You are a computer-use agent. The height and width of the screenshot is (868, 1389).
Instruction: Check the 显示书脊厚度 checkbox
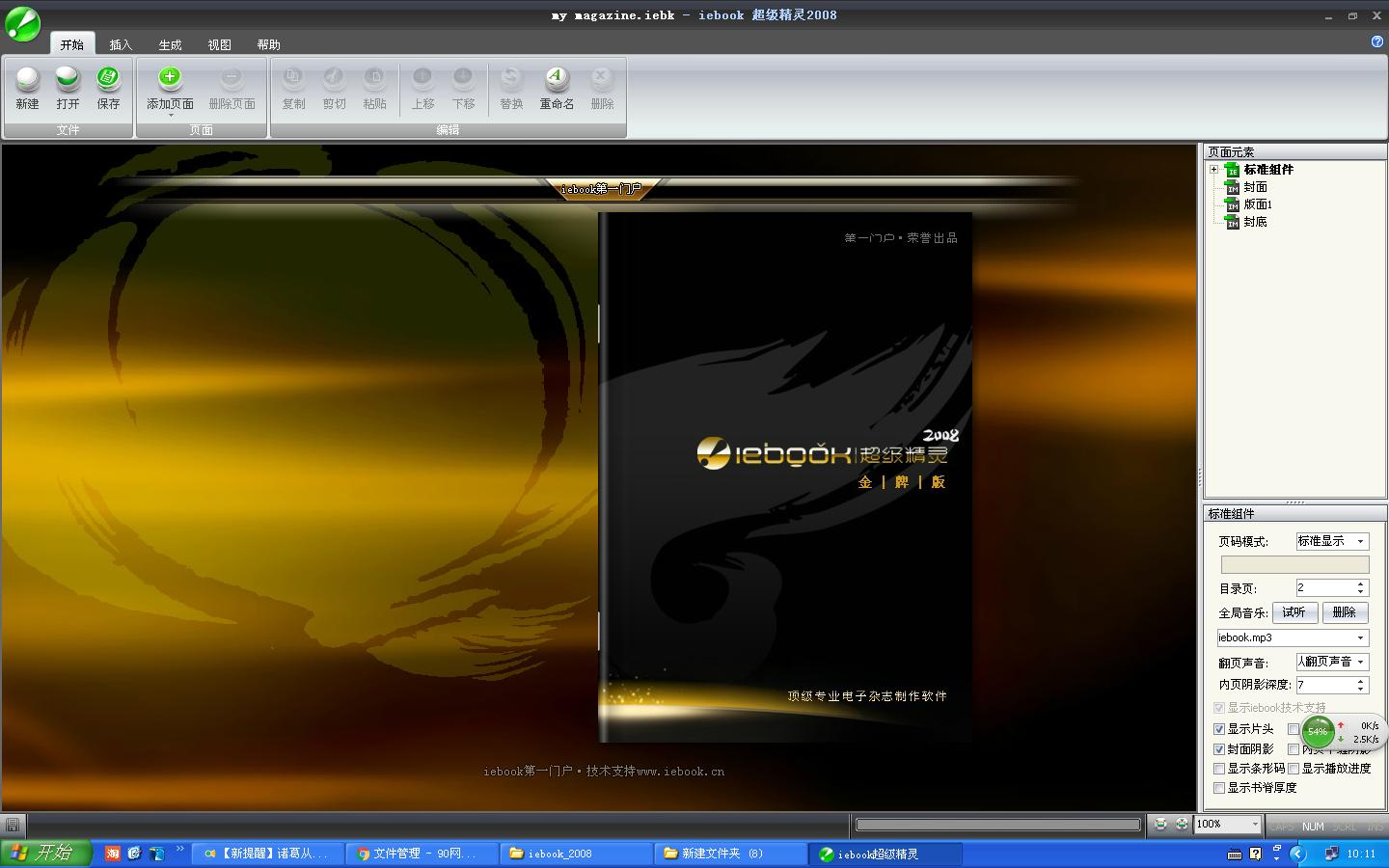pos(1219,788)
